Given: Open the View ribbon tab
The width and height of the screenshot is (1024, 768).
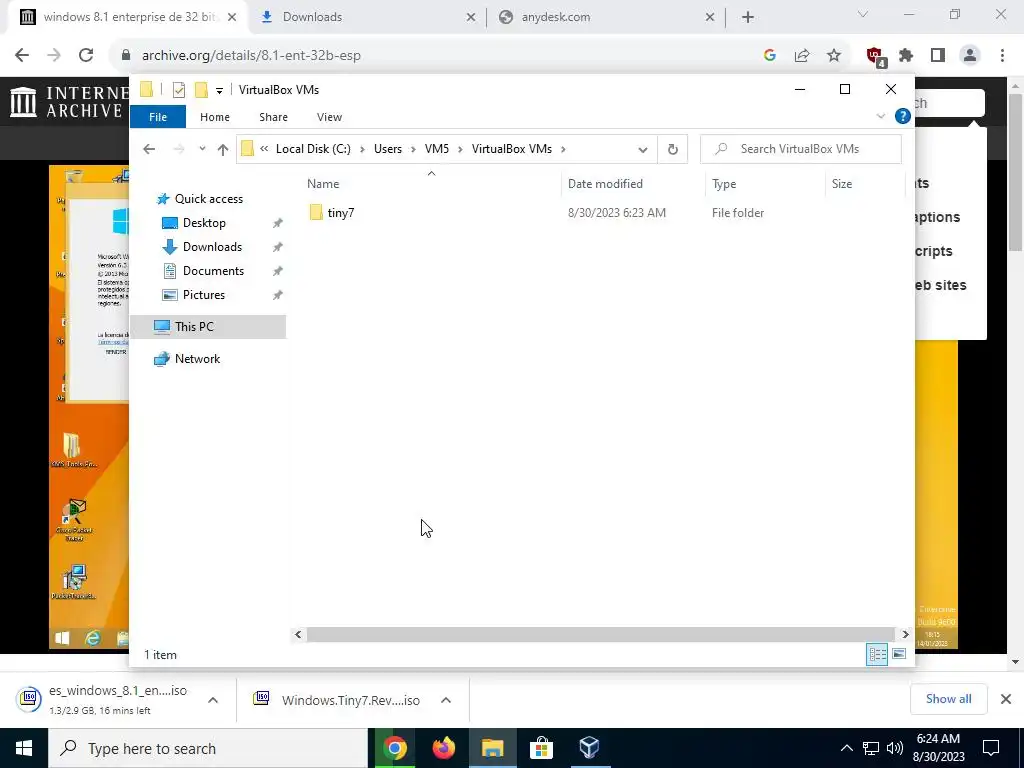Looking at the screenshot, I should pyautogui.click(x=329, y=117).
